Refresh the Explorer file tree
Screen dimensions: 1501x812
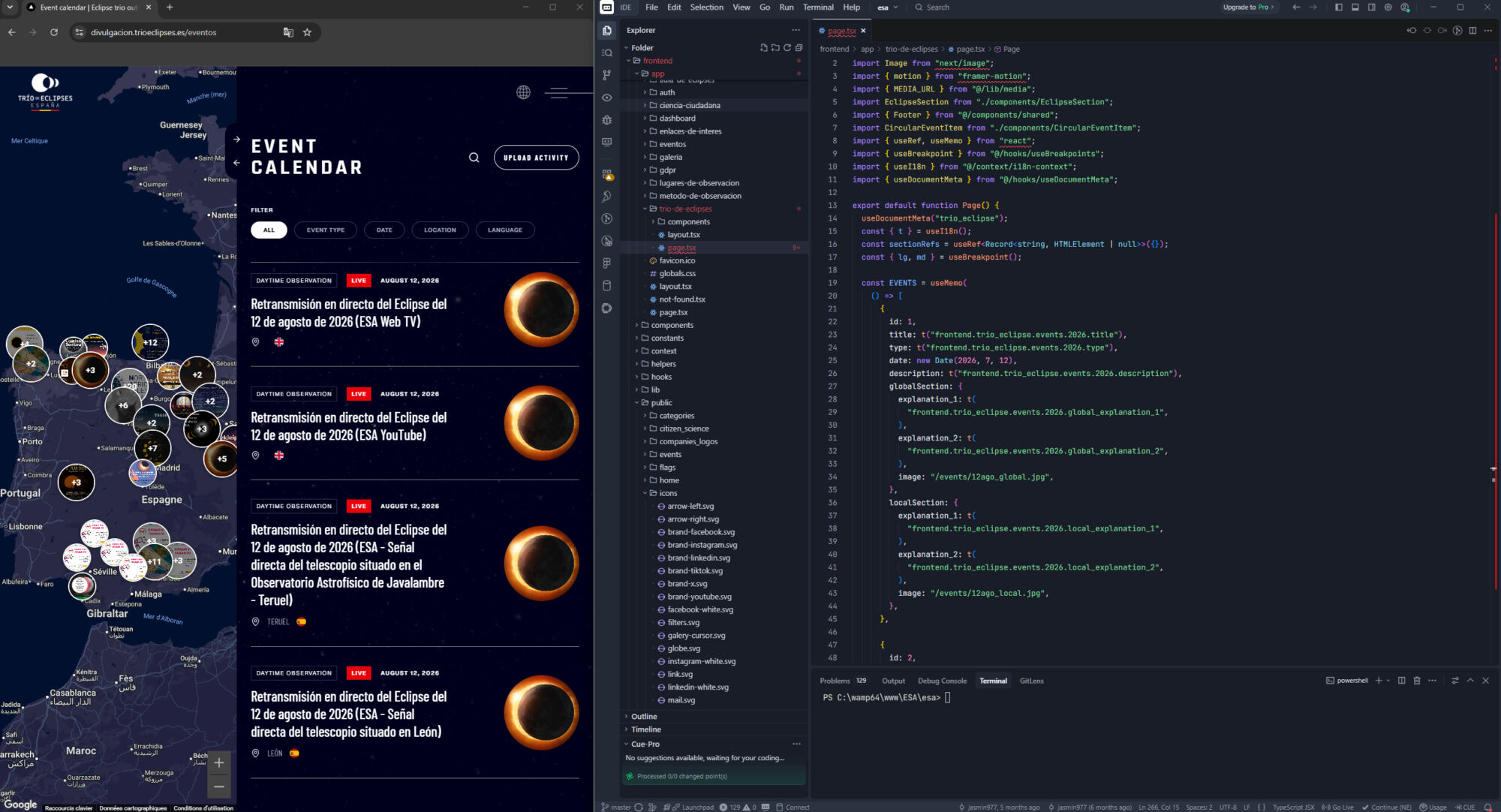787,48
